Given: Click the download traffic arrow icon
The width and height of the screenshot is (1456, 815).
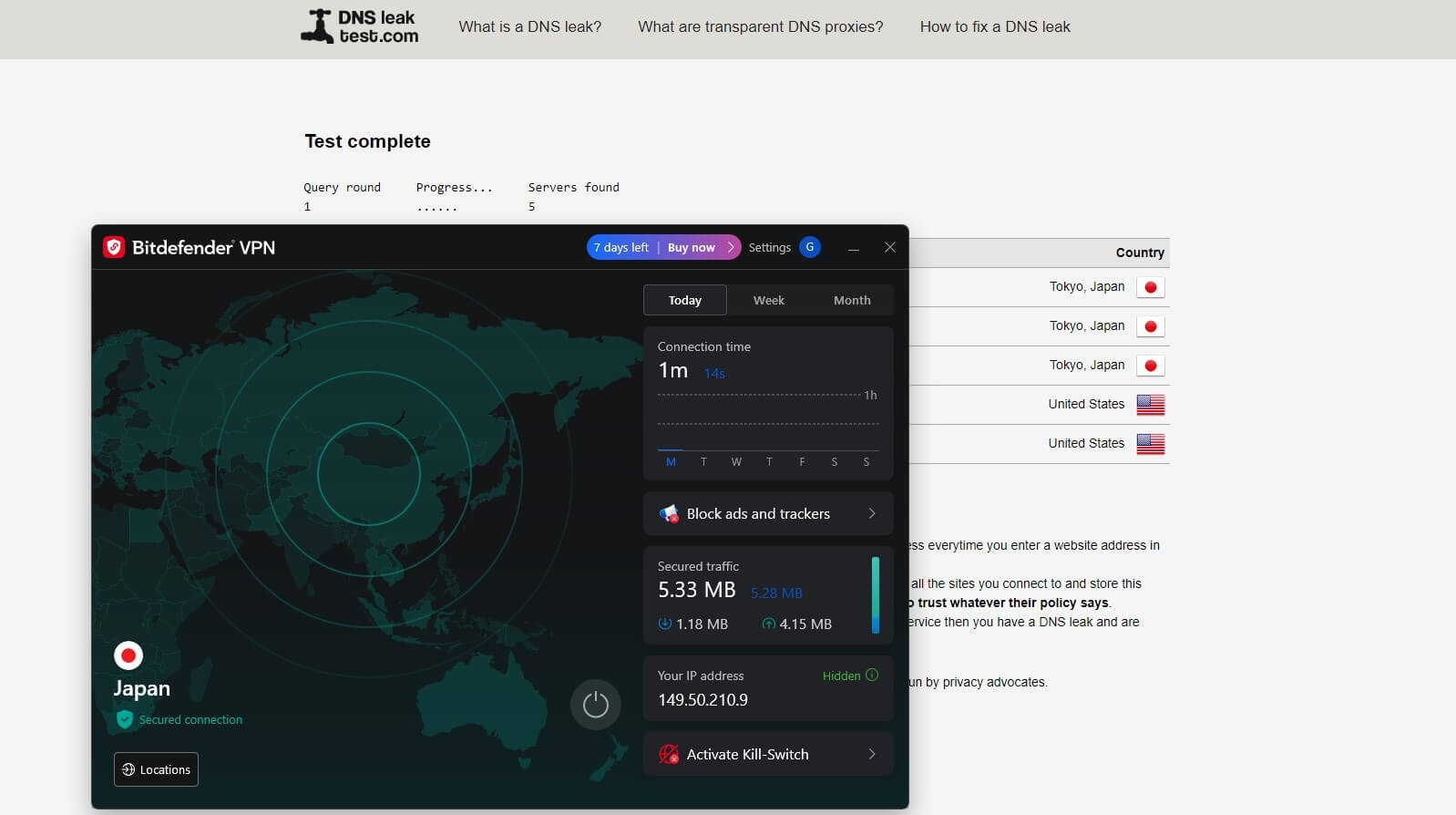Looking at the screenshot, I should [x=665, y=624].
